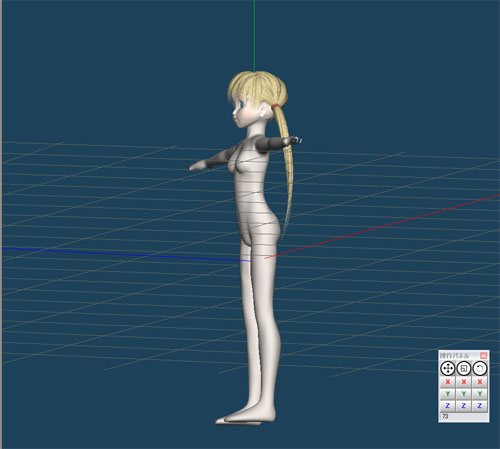Click the 73 value in panel status
The image size is (500, 449).
(x=445, y=417)
